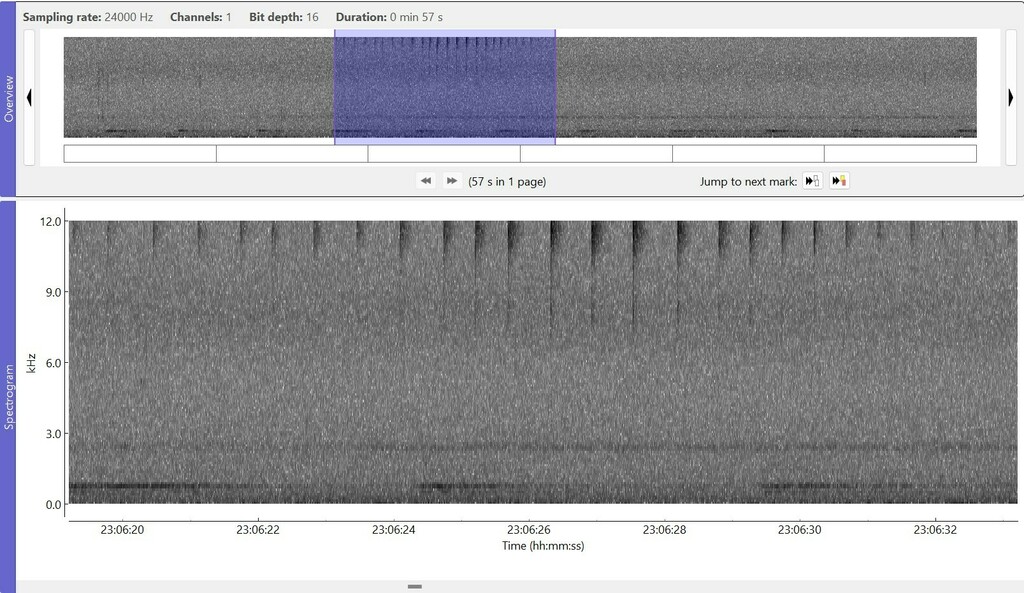This screenshot has width=1024, height=593.
Task: Select the last page segment below the overview
Action: [900, 152]
